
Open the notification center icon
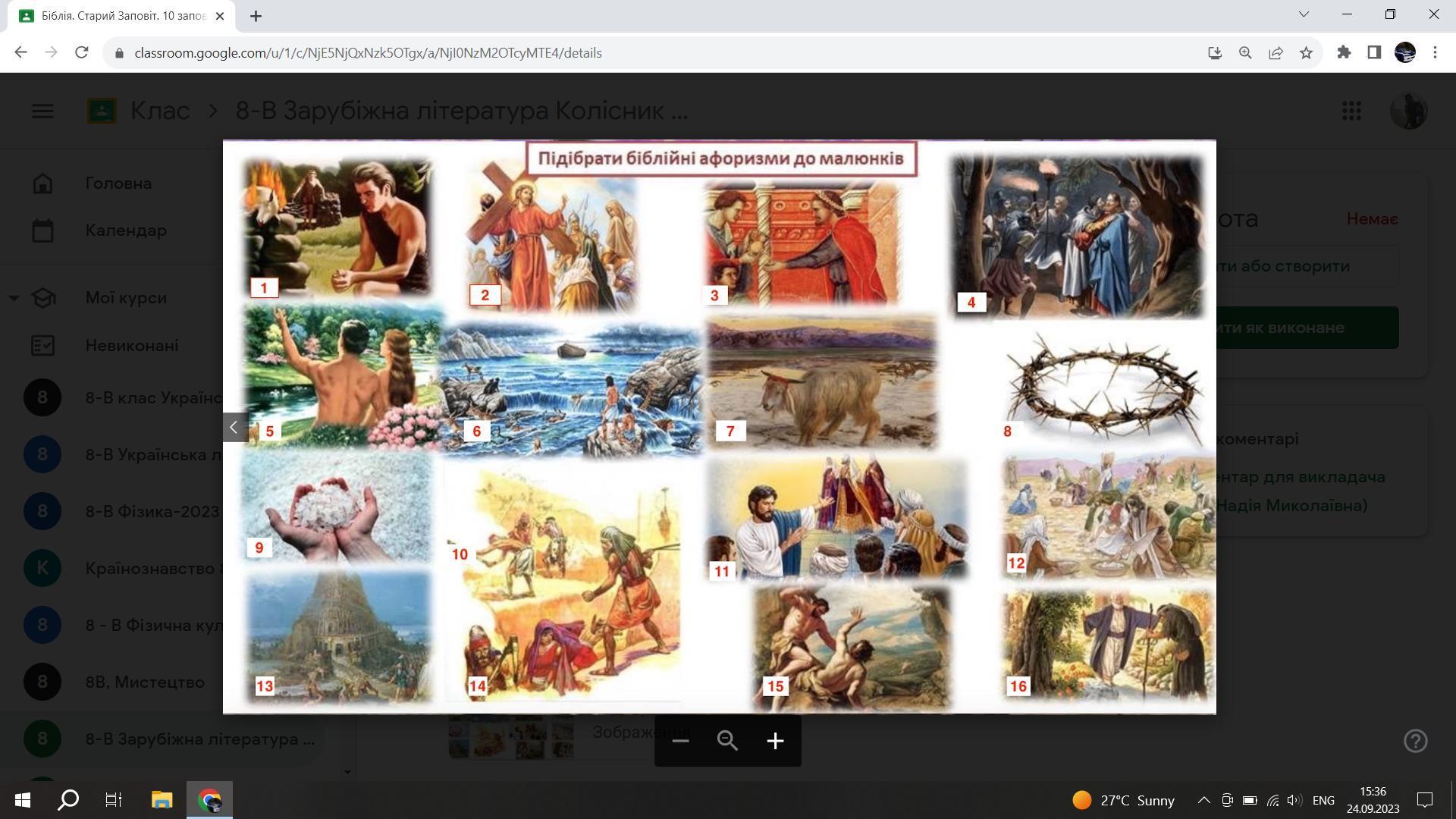[x=1425, y=800]
